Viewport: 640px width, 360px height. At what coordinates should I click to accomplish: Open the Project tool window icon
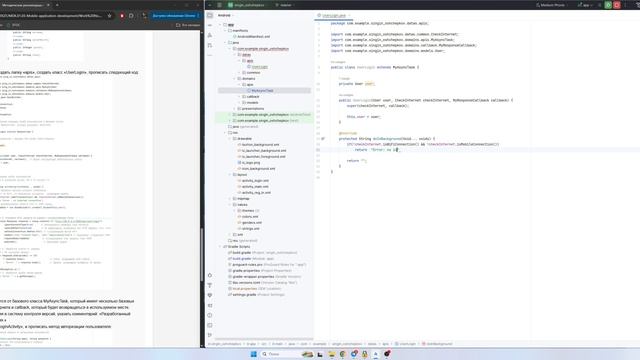click(x=210, y=16)
